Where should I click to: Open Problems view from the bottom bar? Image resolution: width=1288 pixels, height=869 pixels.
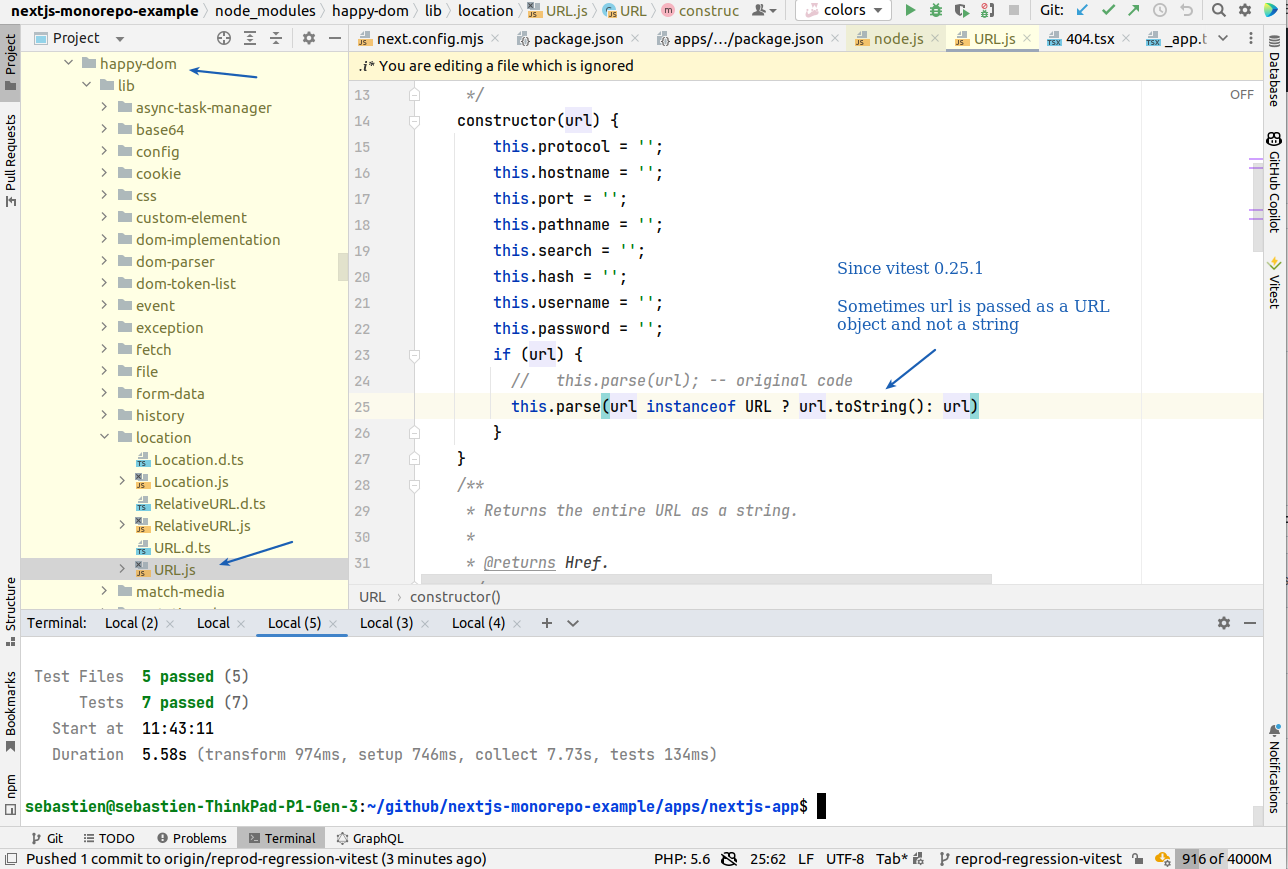(192, 838)
